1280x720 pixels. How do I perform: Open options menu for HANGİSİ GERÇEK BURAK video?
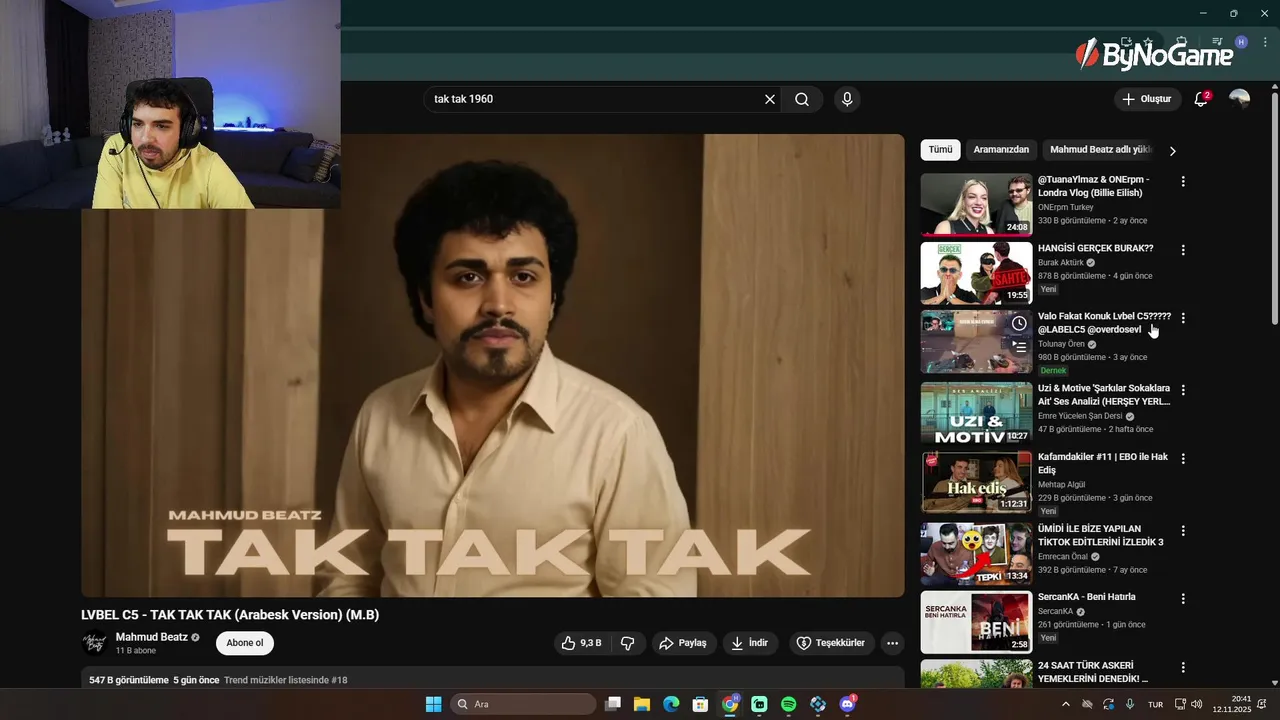pos(1183,250)
